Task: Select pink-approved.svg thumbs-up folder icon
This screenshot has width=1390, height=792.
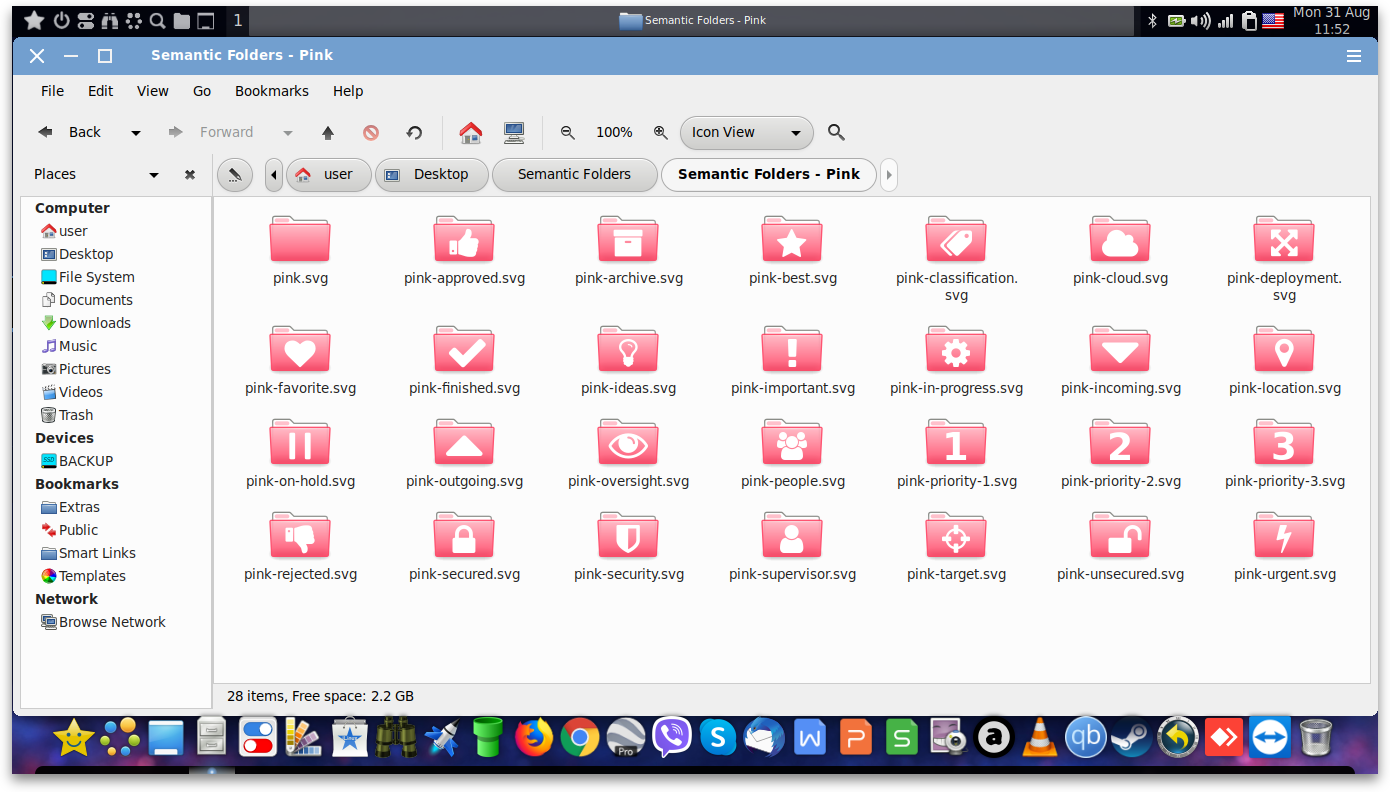Action: [x=464, y=240]
